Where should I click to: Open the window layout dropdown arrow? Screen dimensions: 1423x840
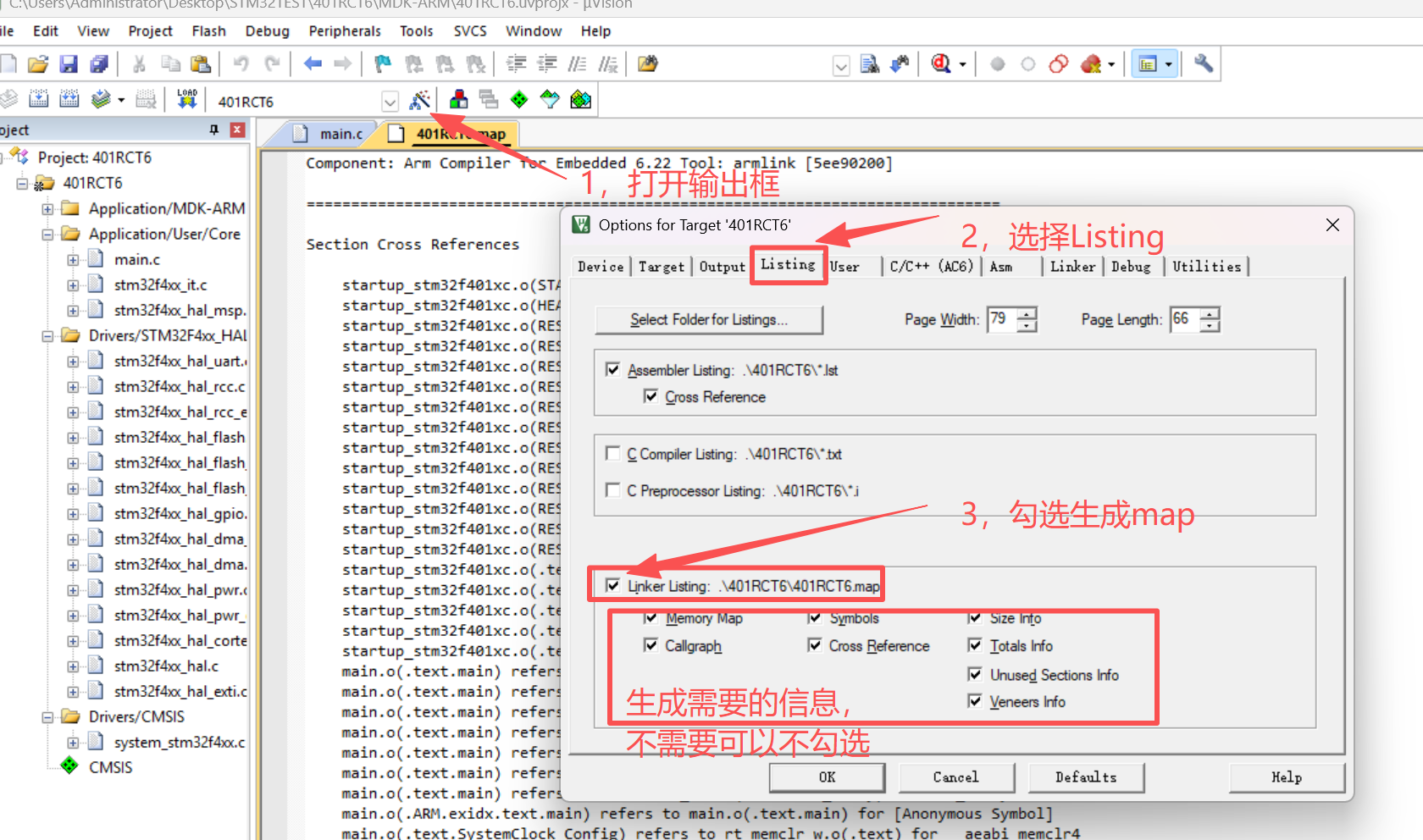click(x=1169, y=64)
